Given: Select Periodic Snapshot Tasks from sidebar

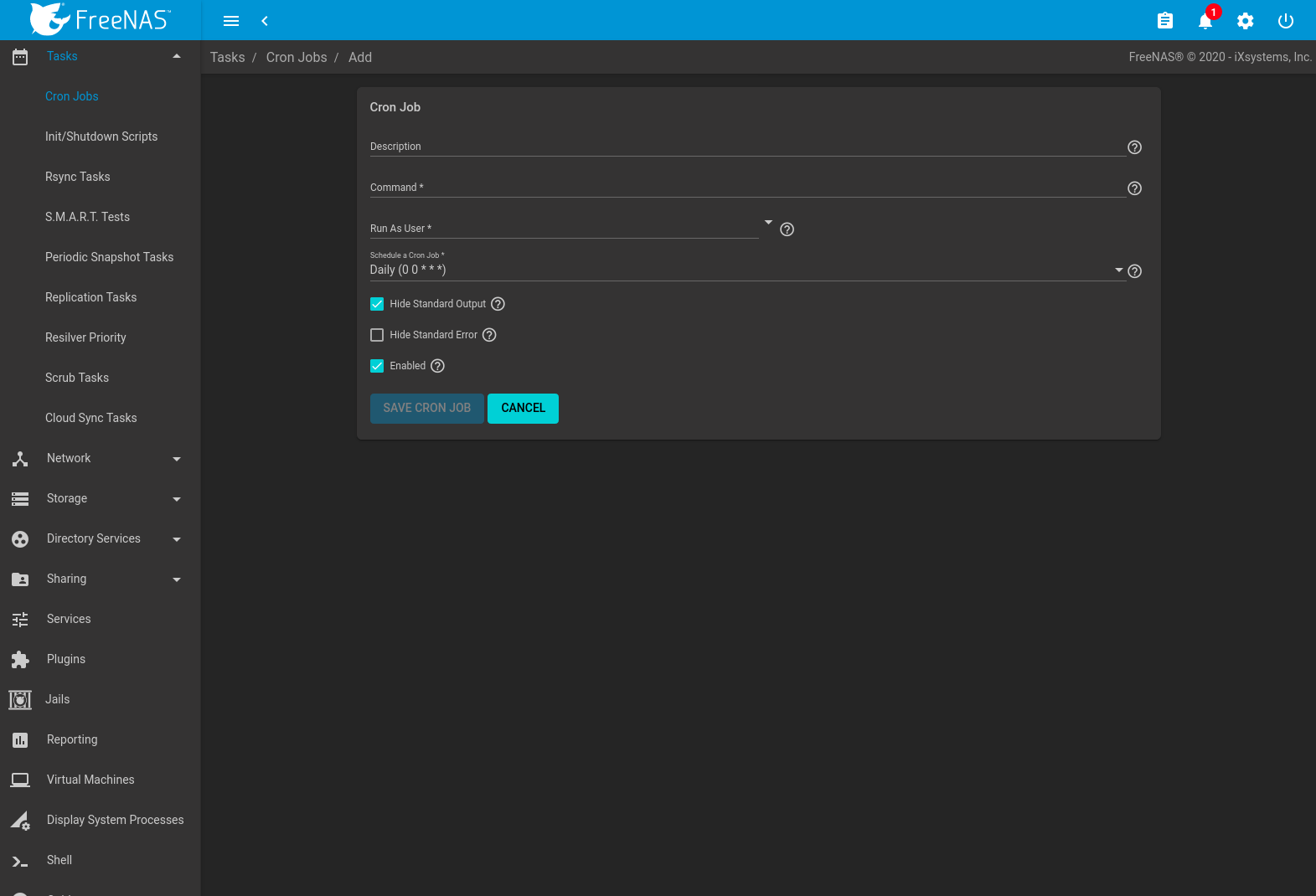Looking at the screenshot, I should (x=109, y=257).
